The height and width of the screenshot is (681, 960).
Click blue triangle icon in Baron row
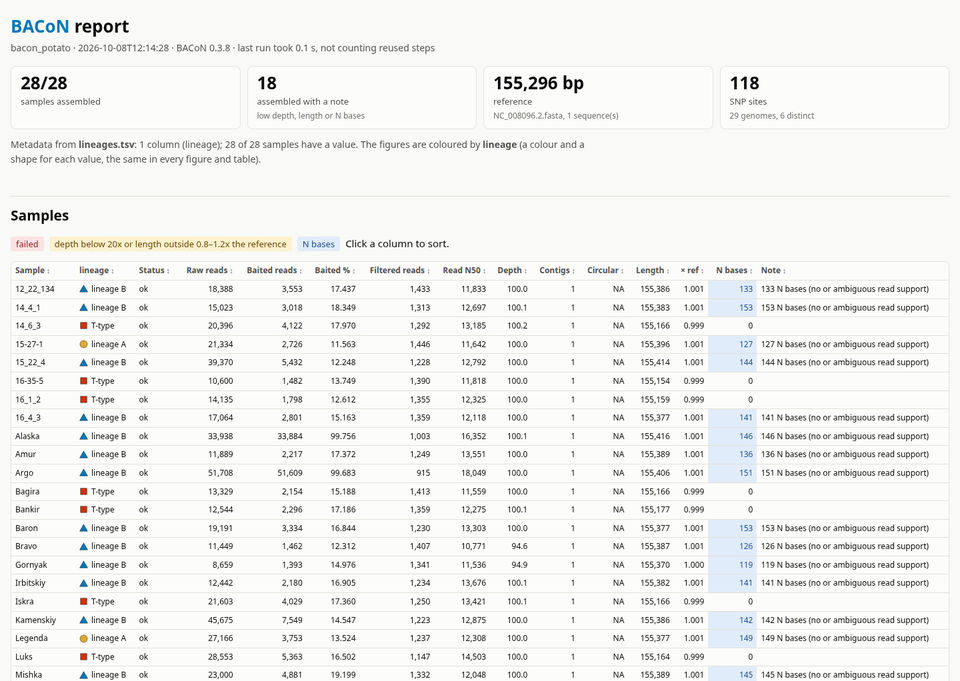point(84,528)
